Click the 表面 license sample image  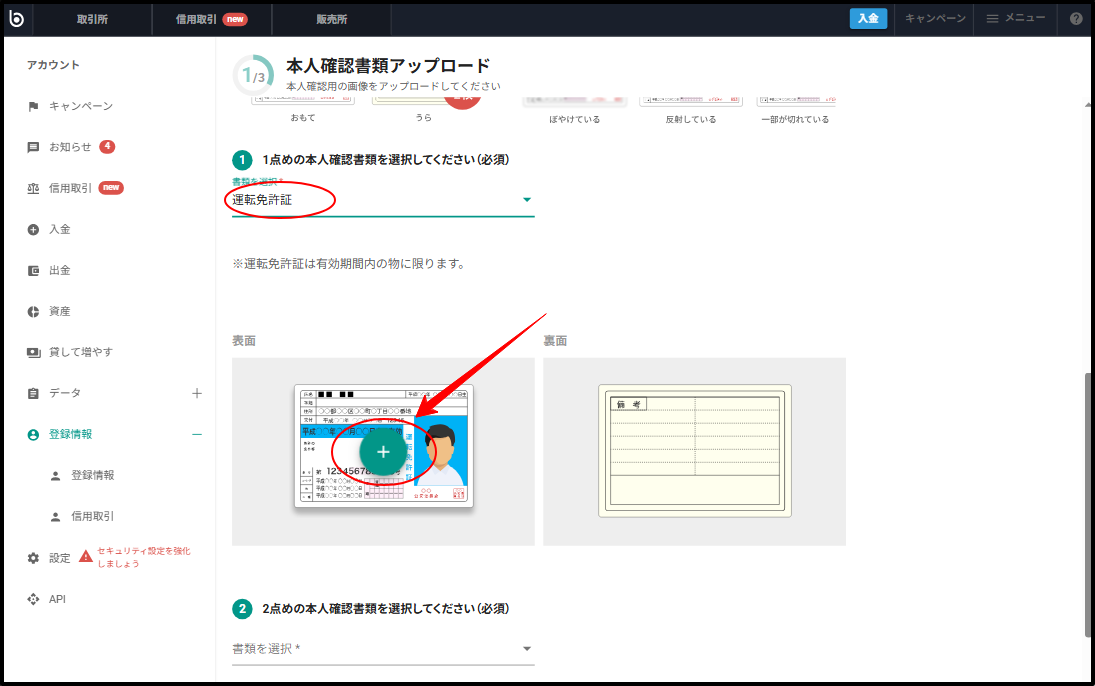(x=383, y=446)
